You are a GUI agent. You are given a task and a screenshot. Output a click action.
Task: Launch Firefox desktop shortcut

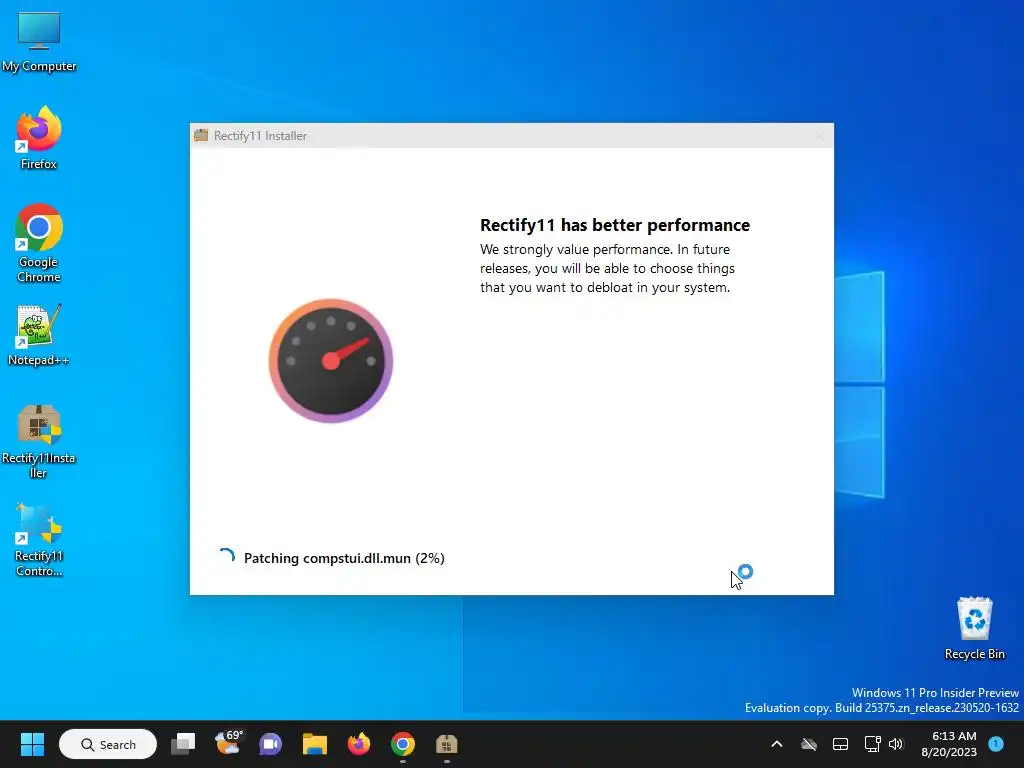(x=39, y=138)
